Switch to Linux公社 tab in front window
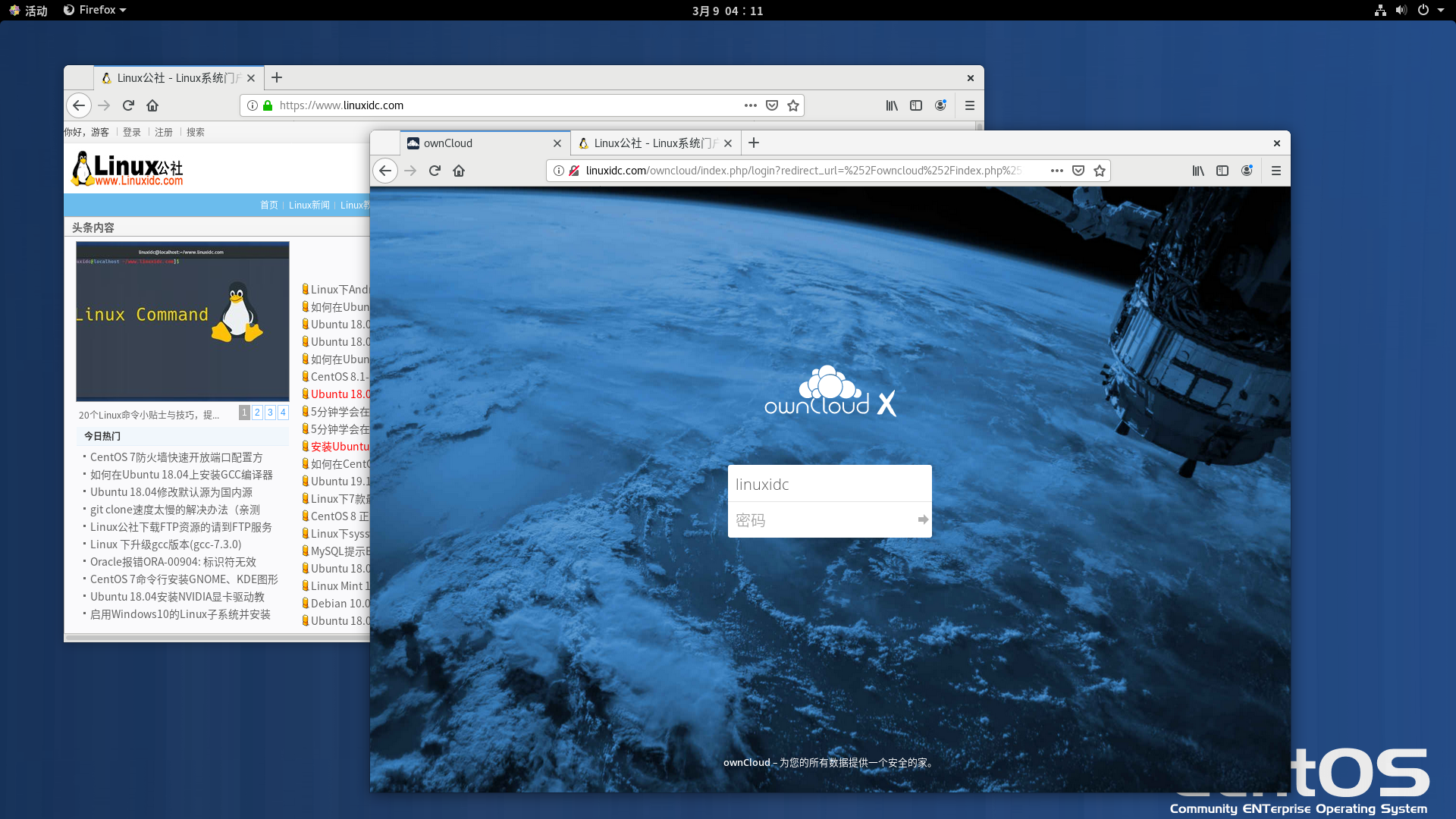 point(655,143)
